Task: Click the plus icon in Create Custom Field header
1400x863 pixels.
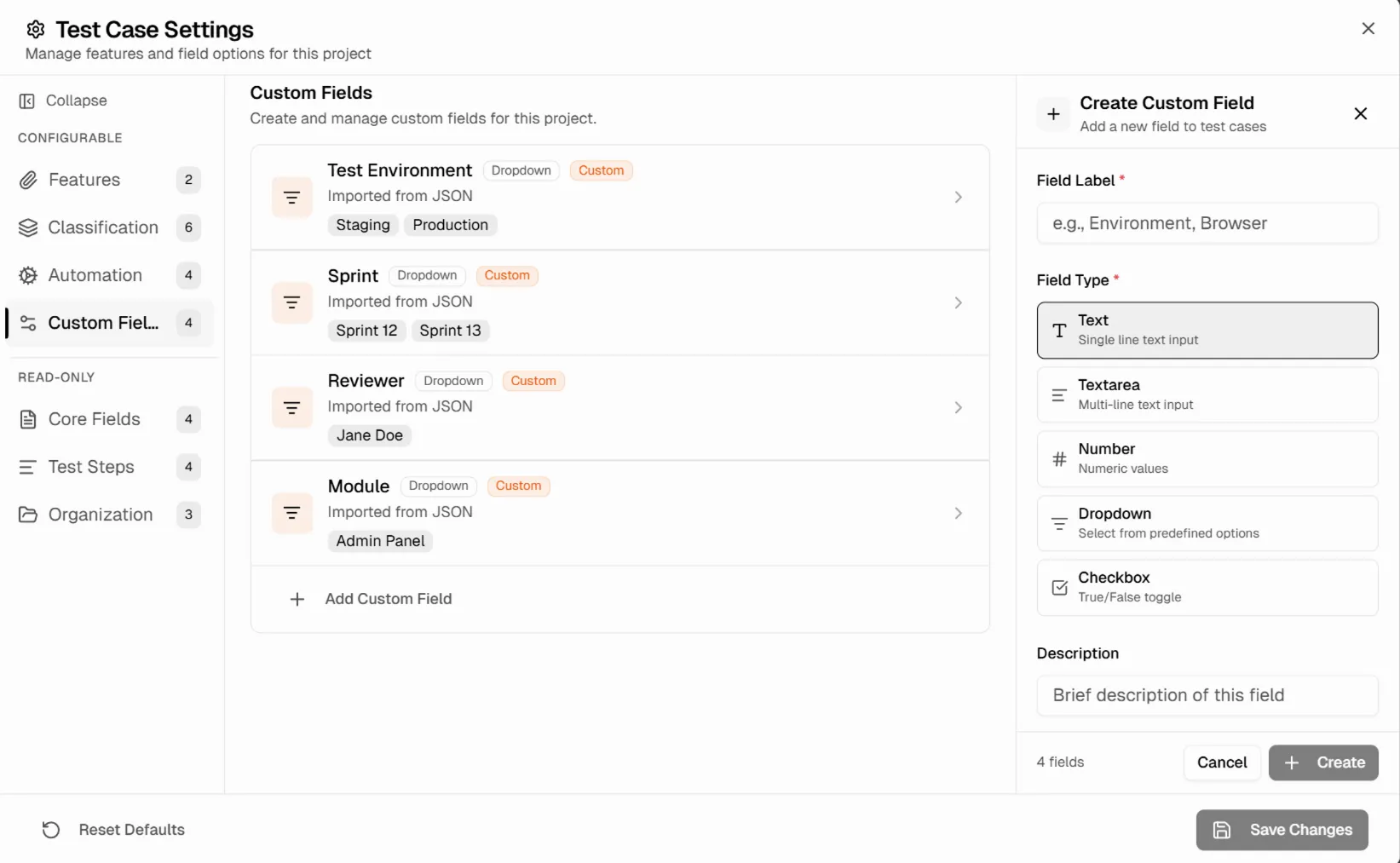Action: 1053,113
